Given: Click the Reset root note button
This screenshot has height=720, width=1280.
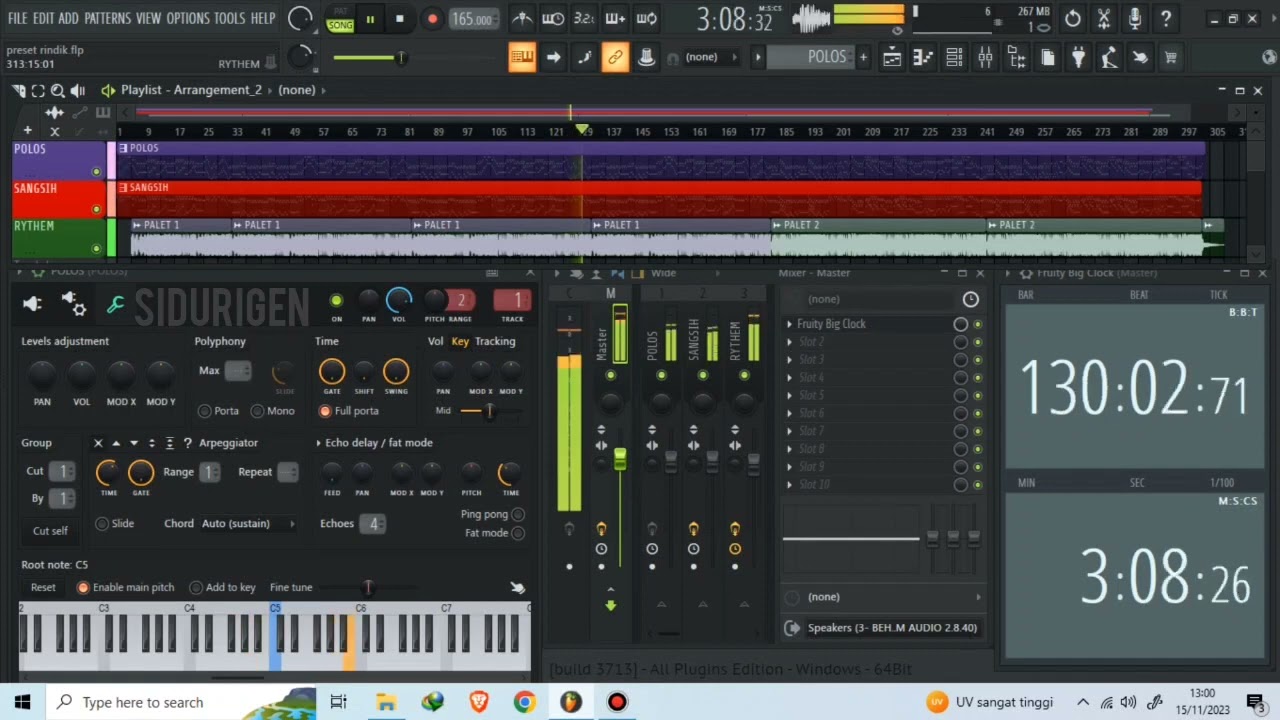Looking at the screenshot, I should [43, 588].
